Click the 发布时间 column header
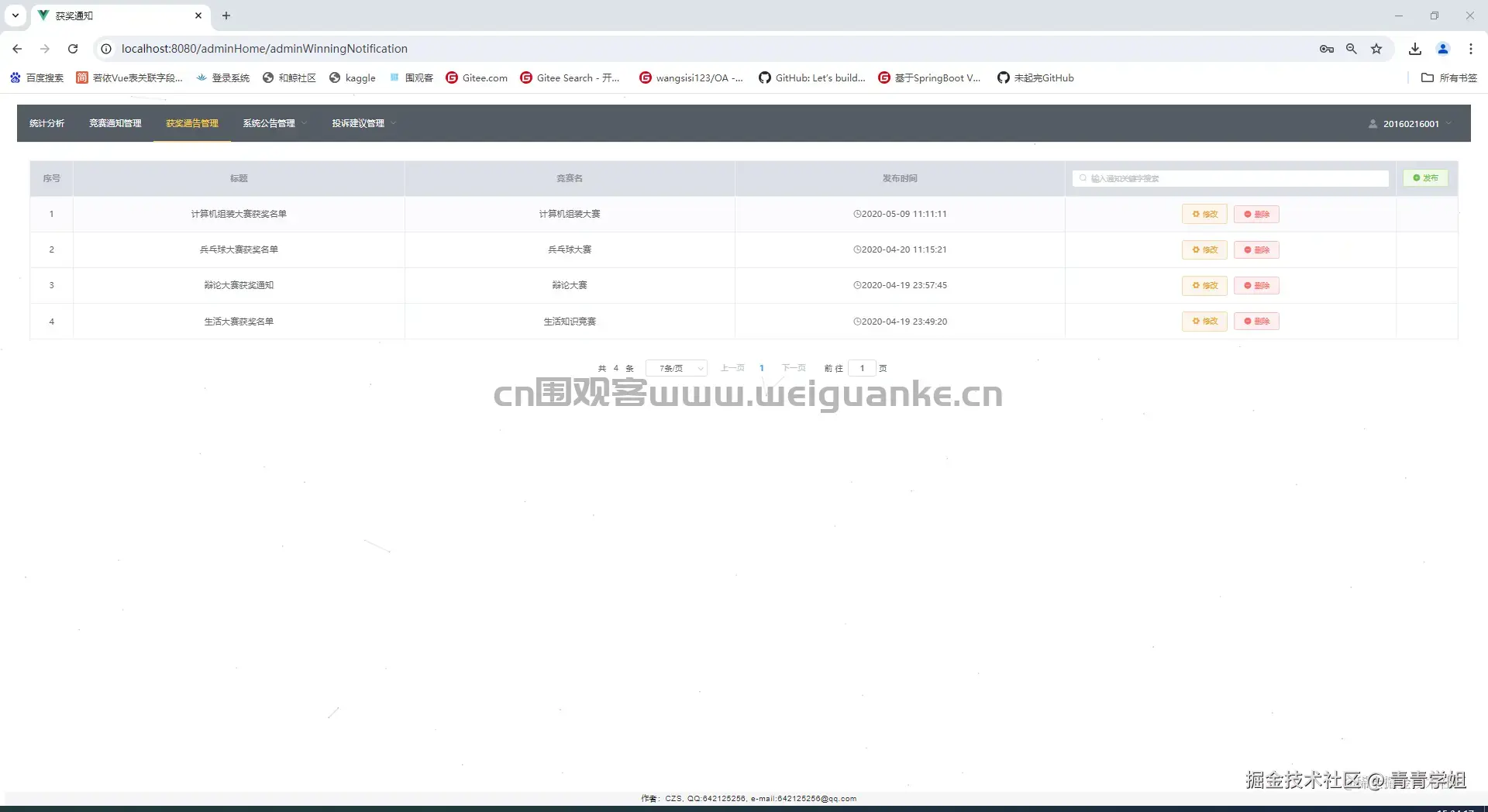 [900, 178]
